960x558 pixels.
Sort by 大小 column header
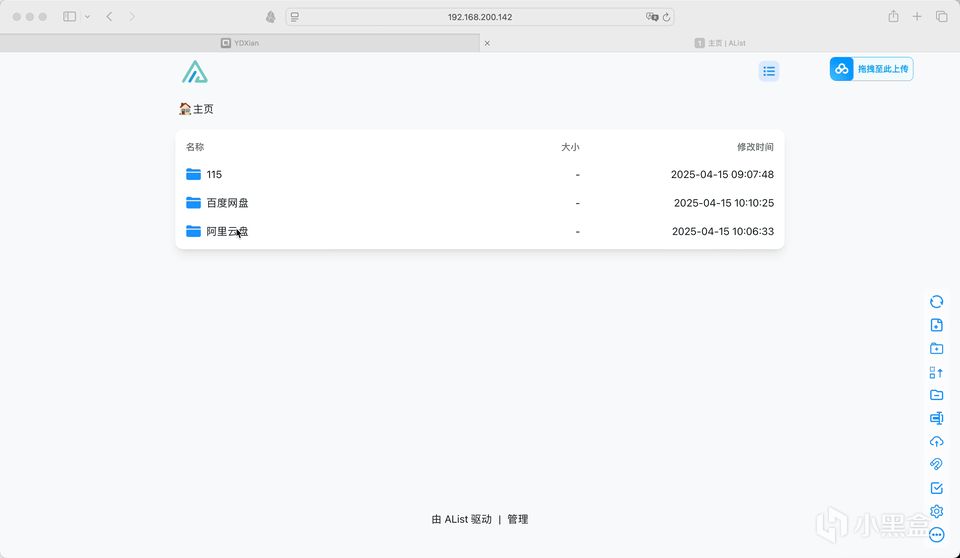coord(570,147)
